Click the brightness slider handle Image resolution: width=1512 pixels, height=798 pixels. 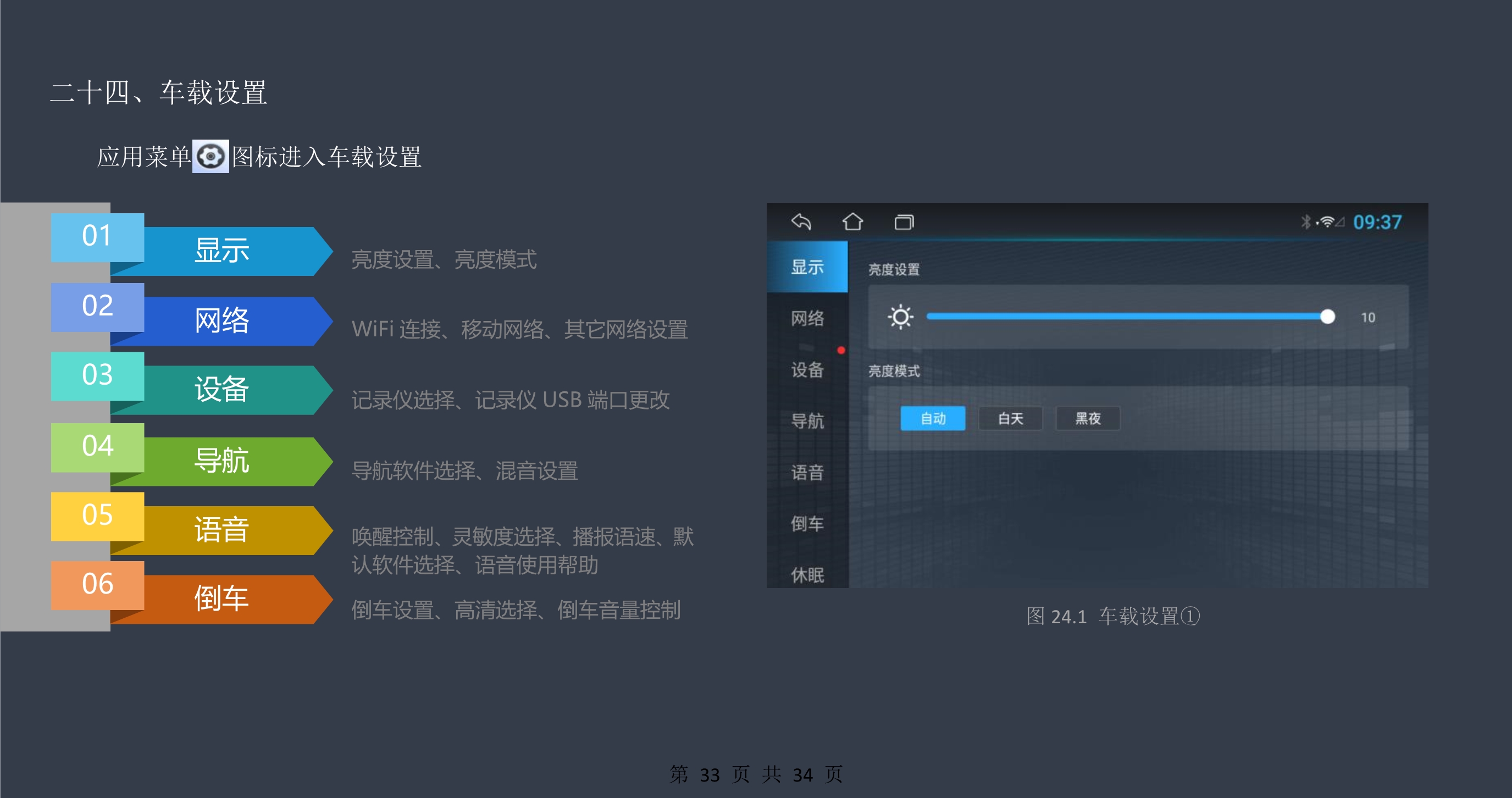point(1327,317)
